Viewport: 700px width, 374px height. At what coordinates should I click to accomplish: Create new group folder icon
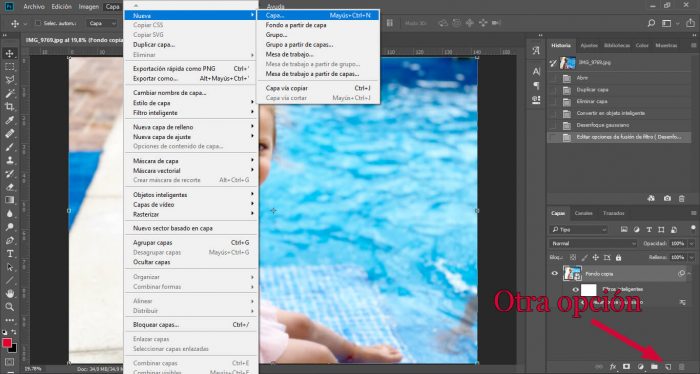point(654,366)
